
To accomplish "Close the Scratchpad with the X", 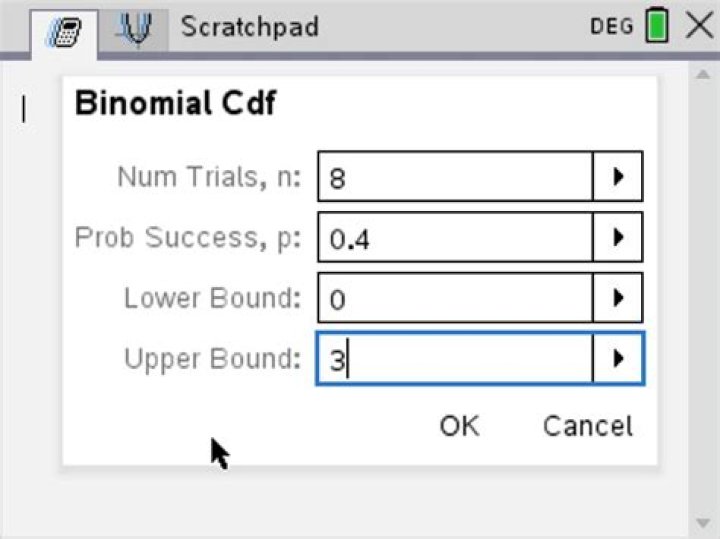I will click(699, 26).
